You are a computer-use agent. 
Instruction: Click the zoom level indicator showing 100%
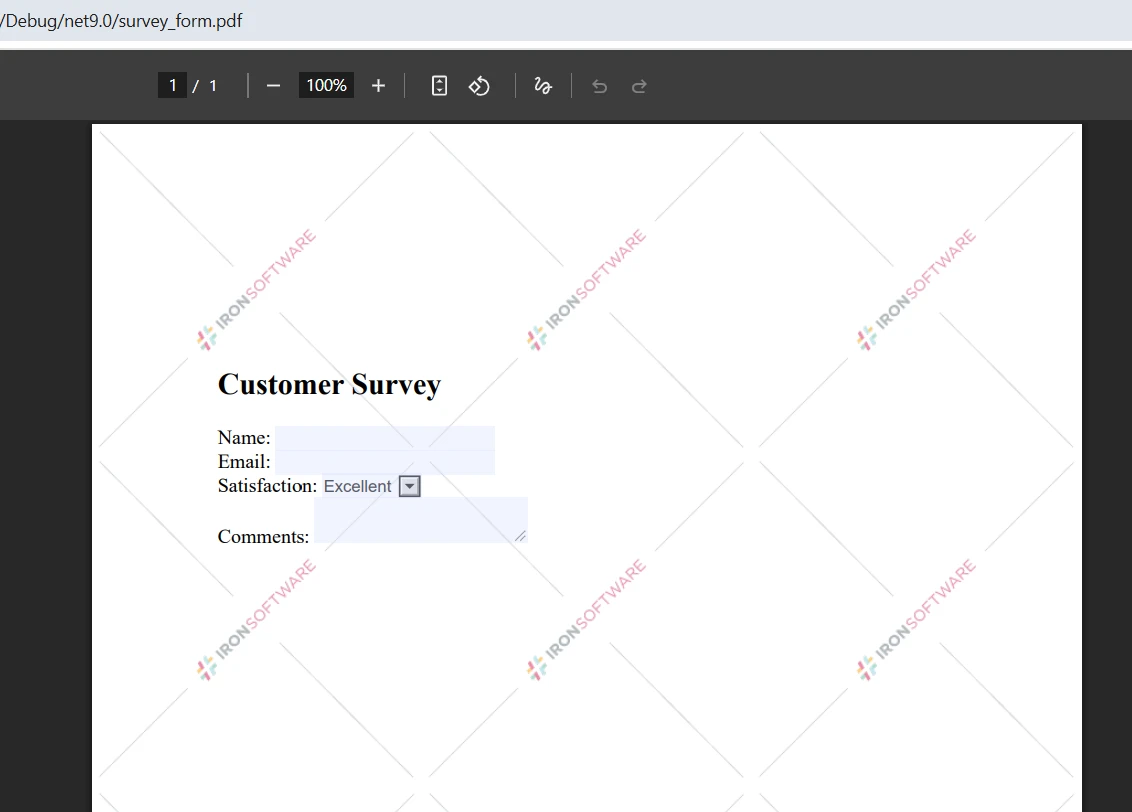[x=325, y=85]
